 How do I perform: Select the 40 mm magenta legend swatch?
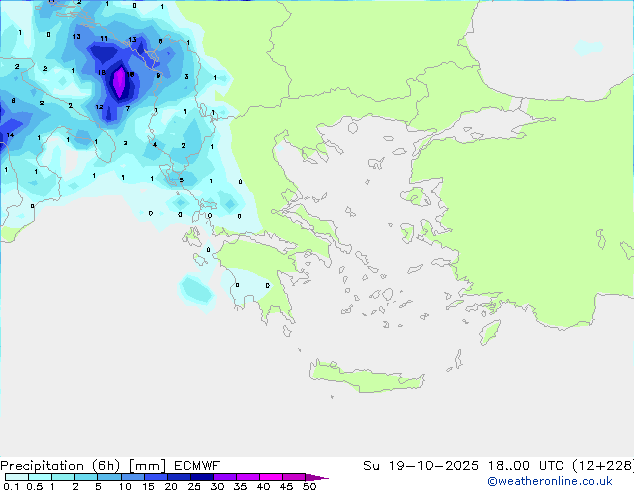[x=271, y=477]
